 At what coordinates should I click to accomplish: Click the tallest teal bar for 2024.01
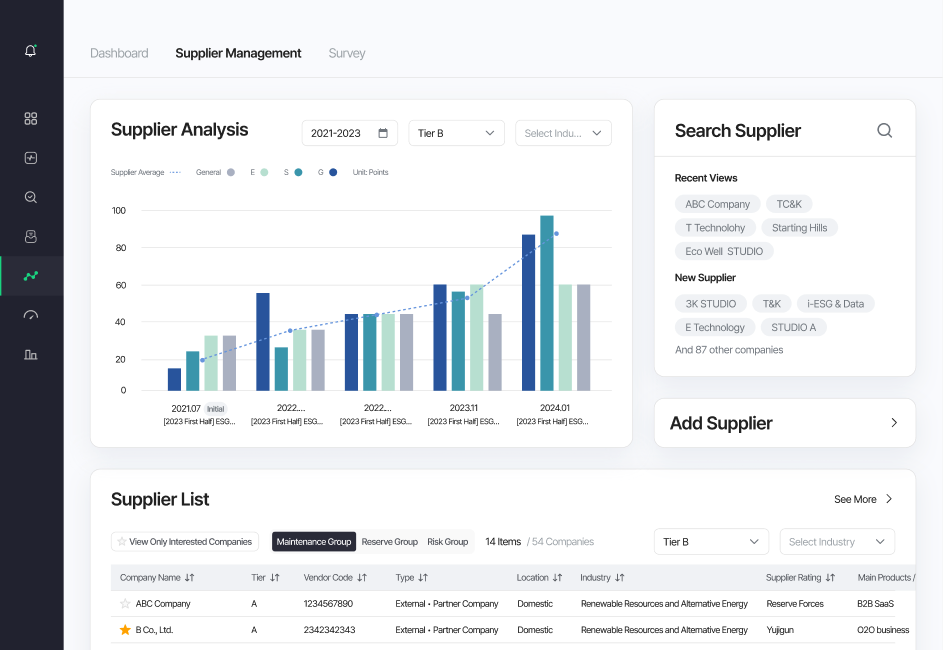click(x=547, y=303)
